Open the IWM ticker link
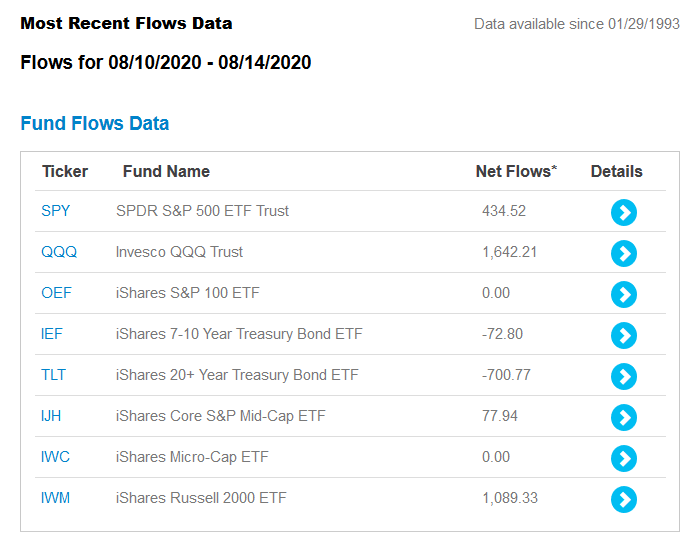The width and height of the screenshot is (700, 540). pyautogui.click(x=55, y=498)
